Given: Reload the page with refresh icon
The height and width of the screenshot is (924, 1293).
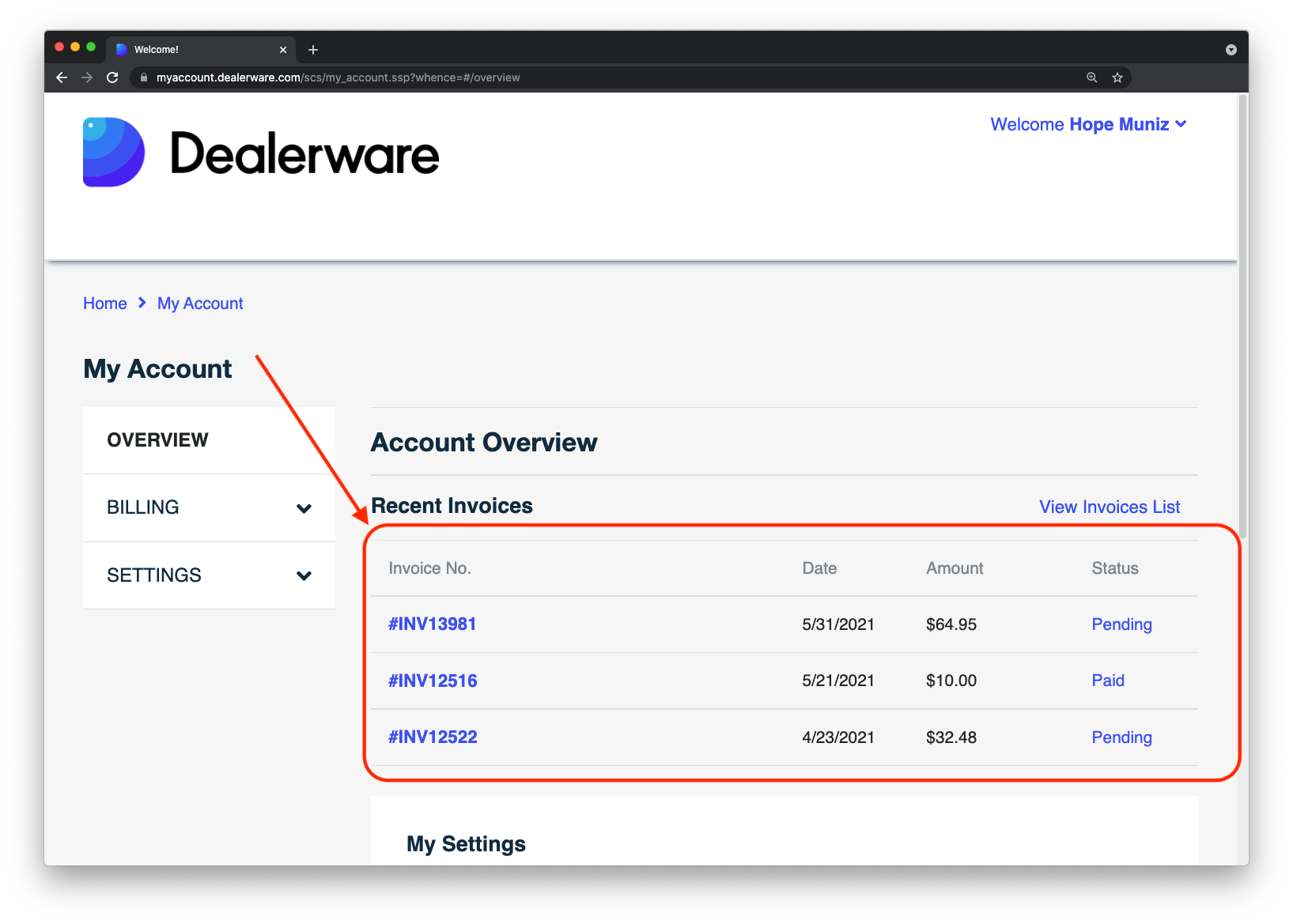Looking at the screenshot, I should 112,77.
